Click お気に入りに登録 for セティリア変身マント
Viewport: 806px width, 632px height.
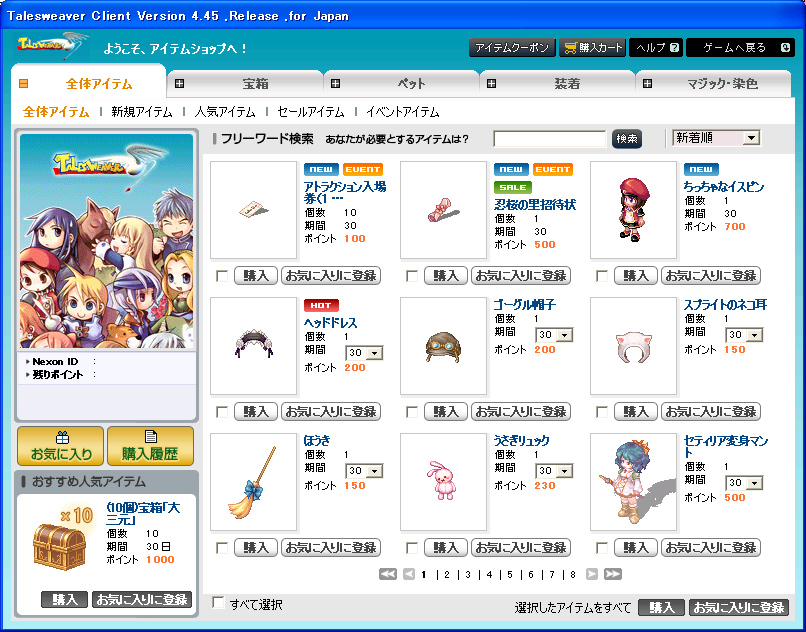tap(711, 548)
